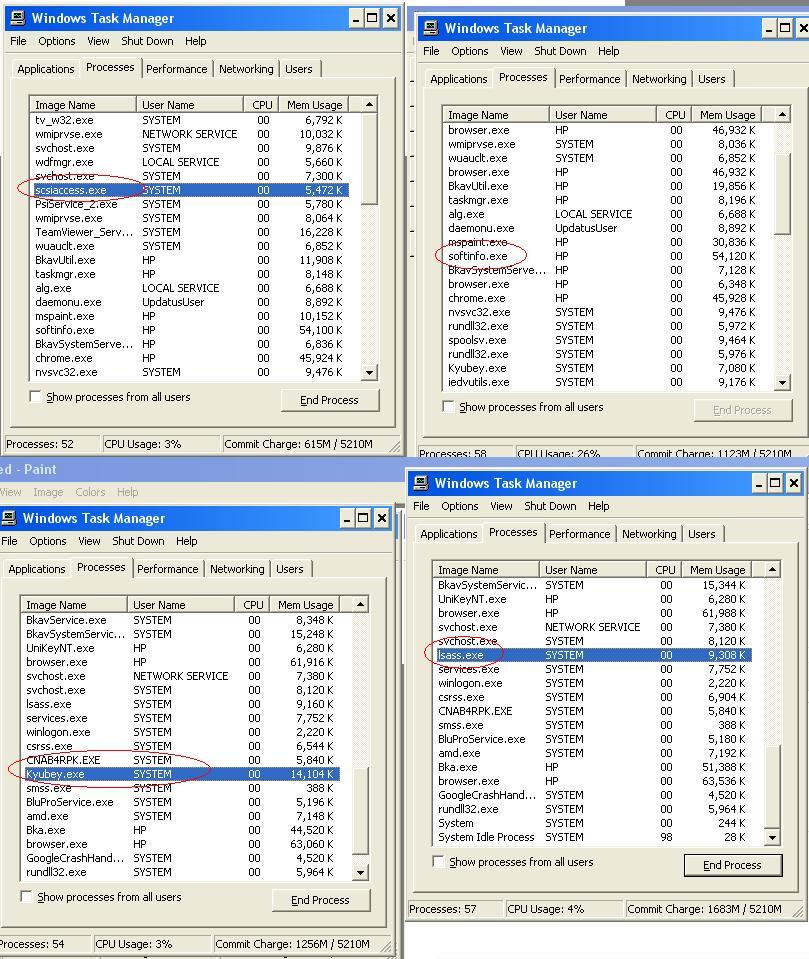Screen dimensions: 809x959
Task: Sort by Mem Usage column in 52-process window
Action: pyautogui.click(x=314, y=105)
